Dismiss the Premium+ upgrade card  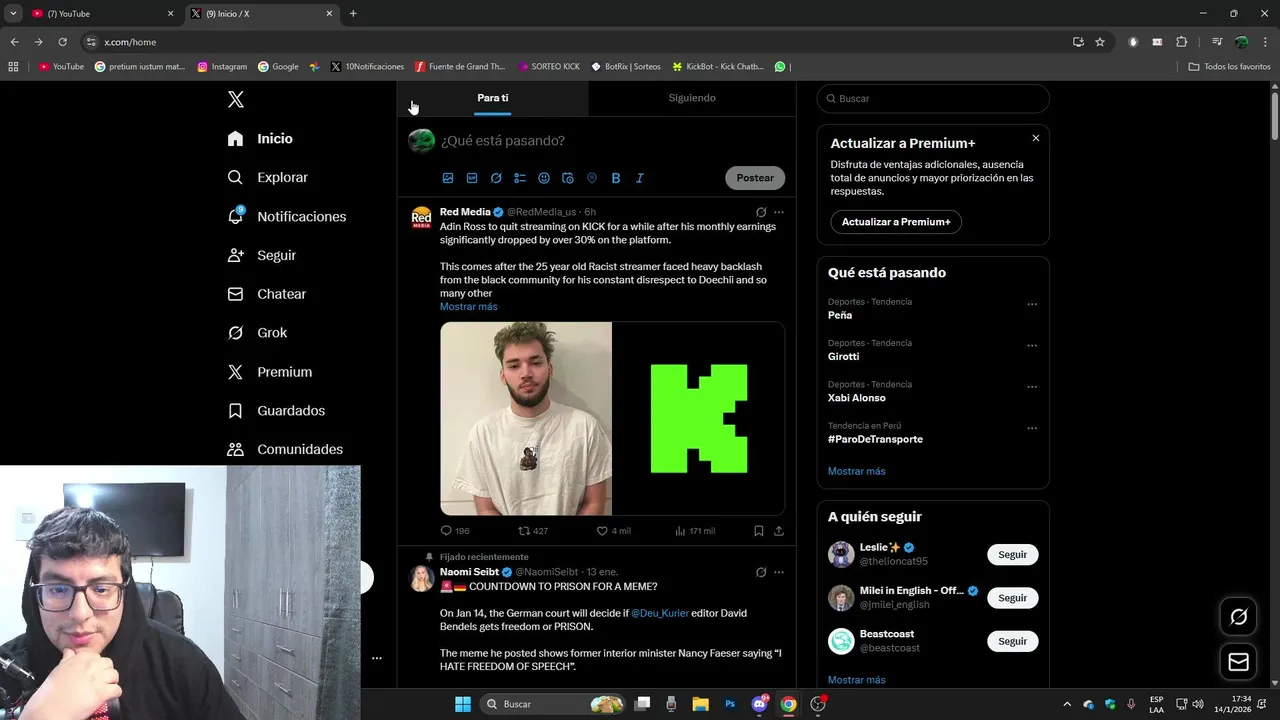[1036, 138]
